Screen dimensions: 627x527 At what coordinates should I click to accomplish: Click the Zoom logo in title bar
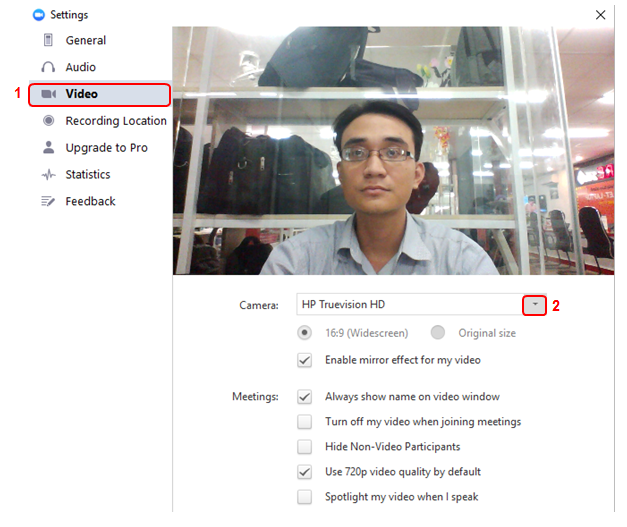click(x=39, y=15)
